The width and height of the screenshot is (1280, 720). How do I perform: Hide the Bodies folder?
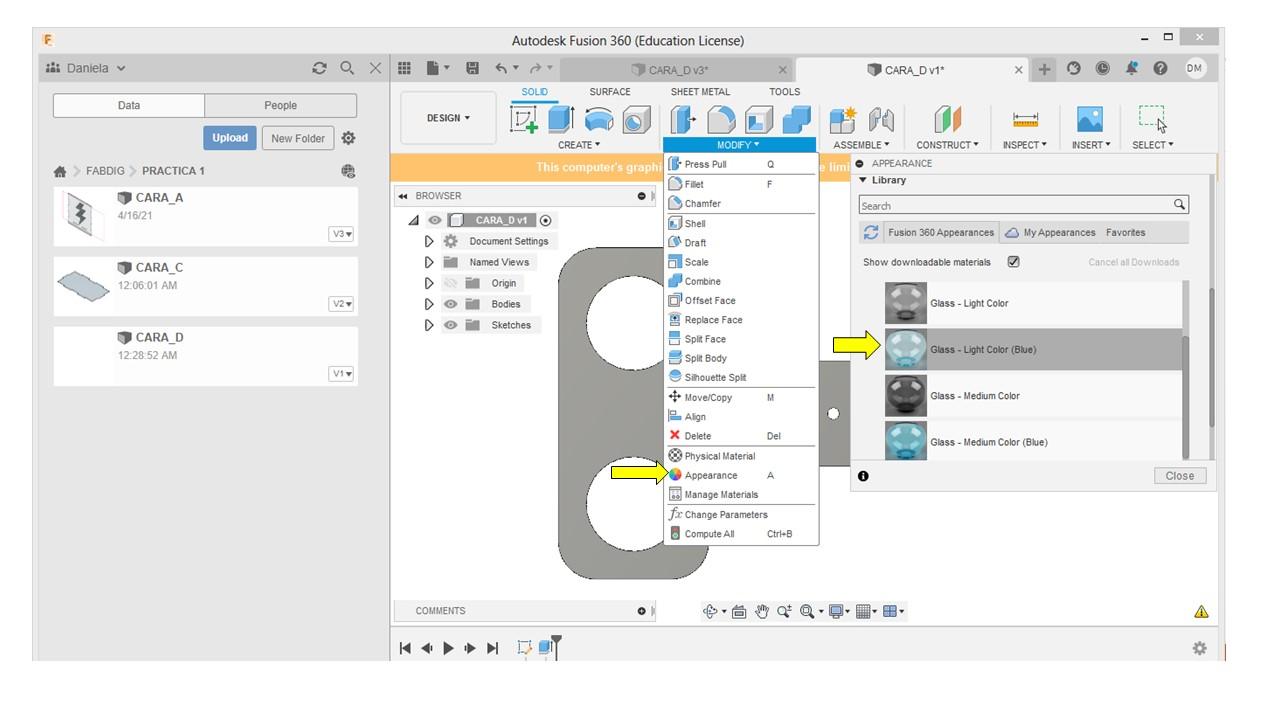[451, 304]
